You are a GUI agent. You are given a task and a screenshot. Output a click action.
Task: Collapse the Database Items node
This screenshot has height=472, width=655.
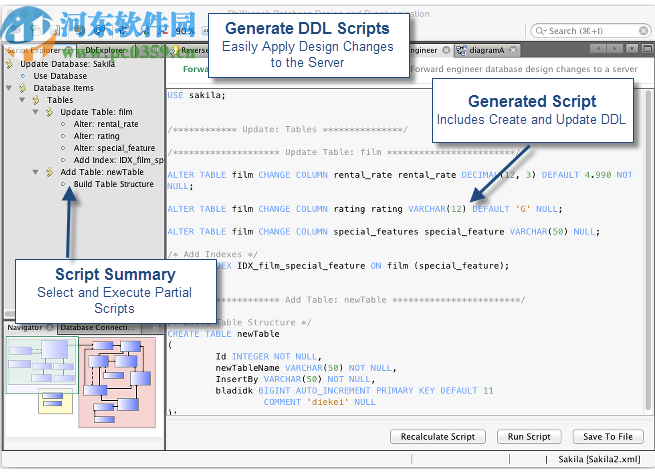coord(8,88)
